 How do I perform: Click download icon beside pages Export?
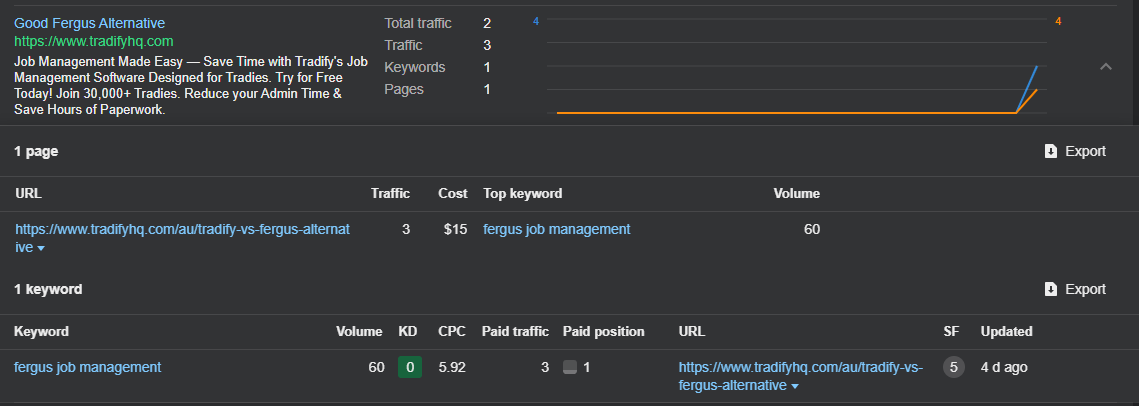coord(1050,151)
